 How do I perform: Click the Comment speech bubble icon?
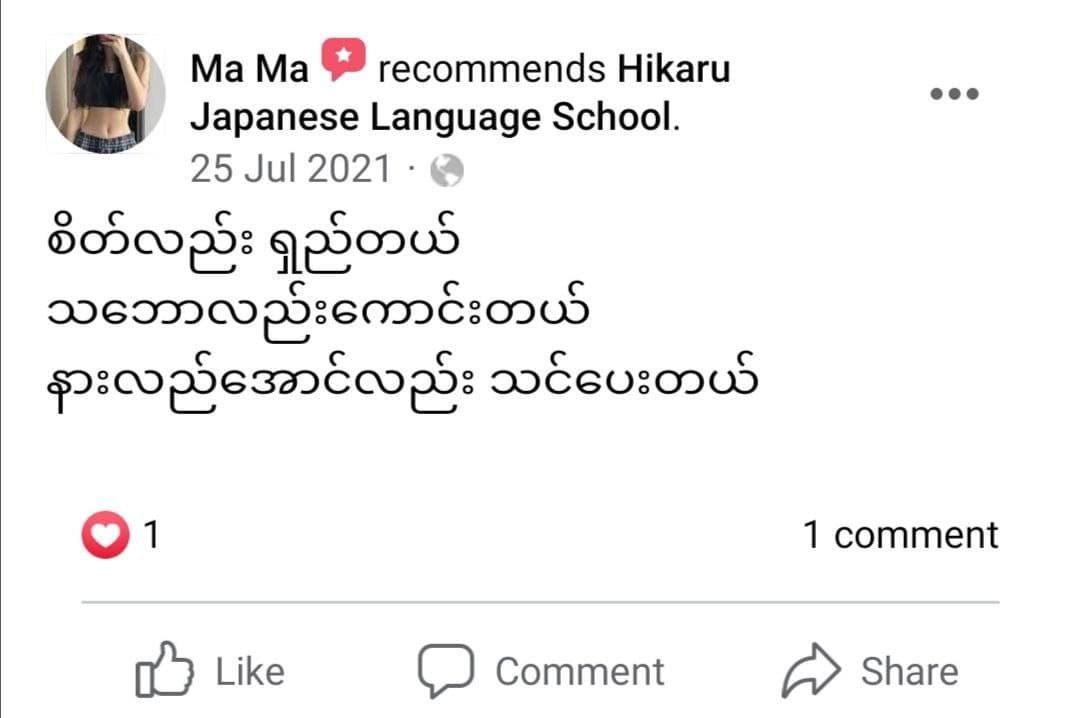pos(447,668)
